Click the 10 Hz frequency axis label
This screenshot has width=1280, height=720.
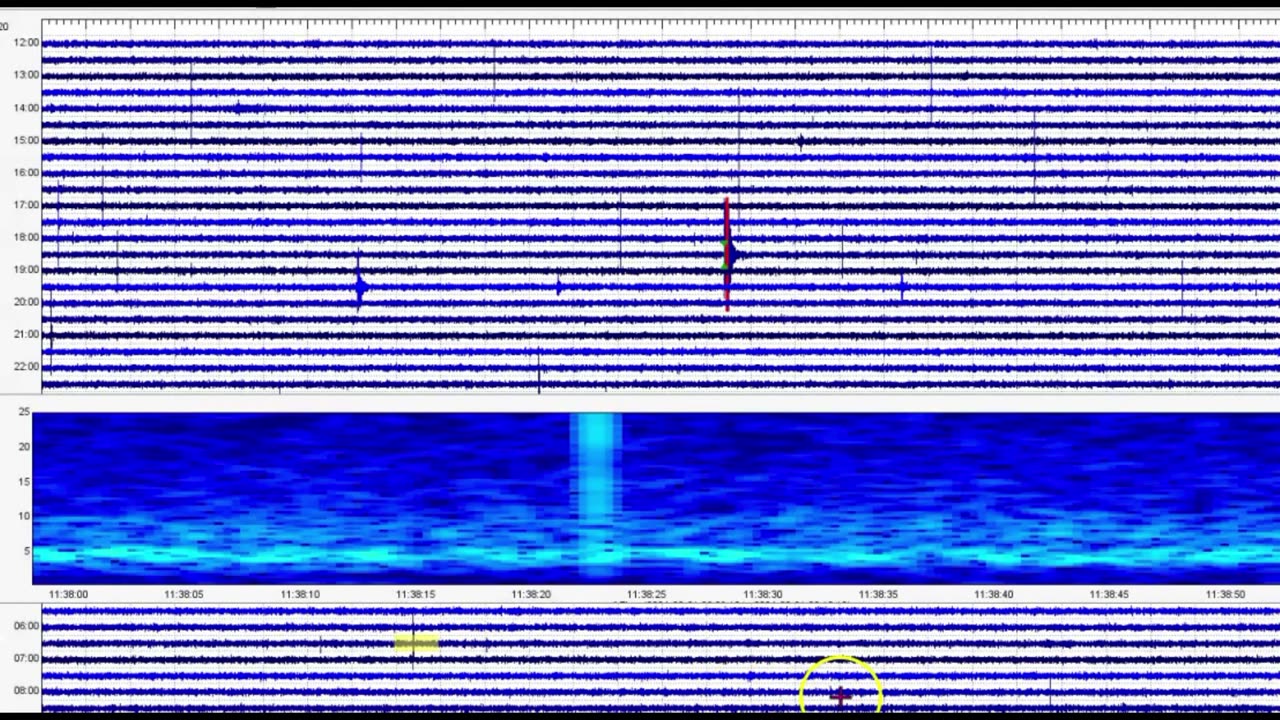(24, 516)
